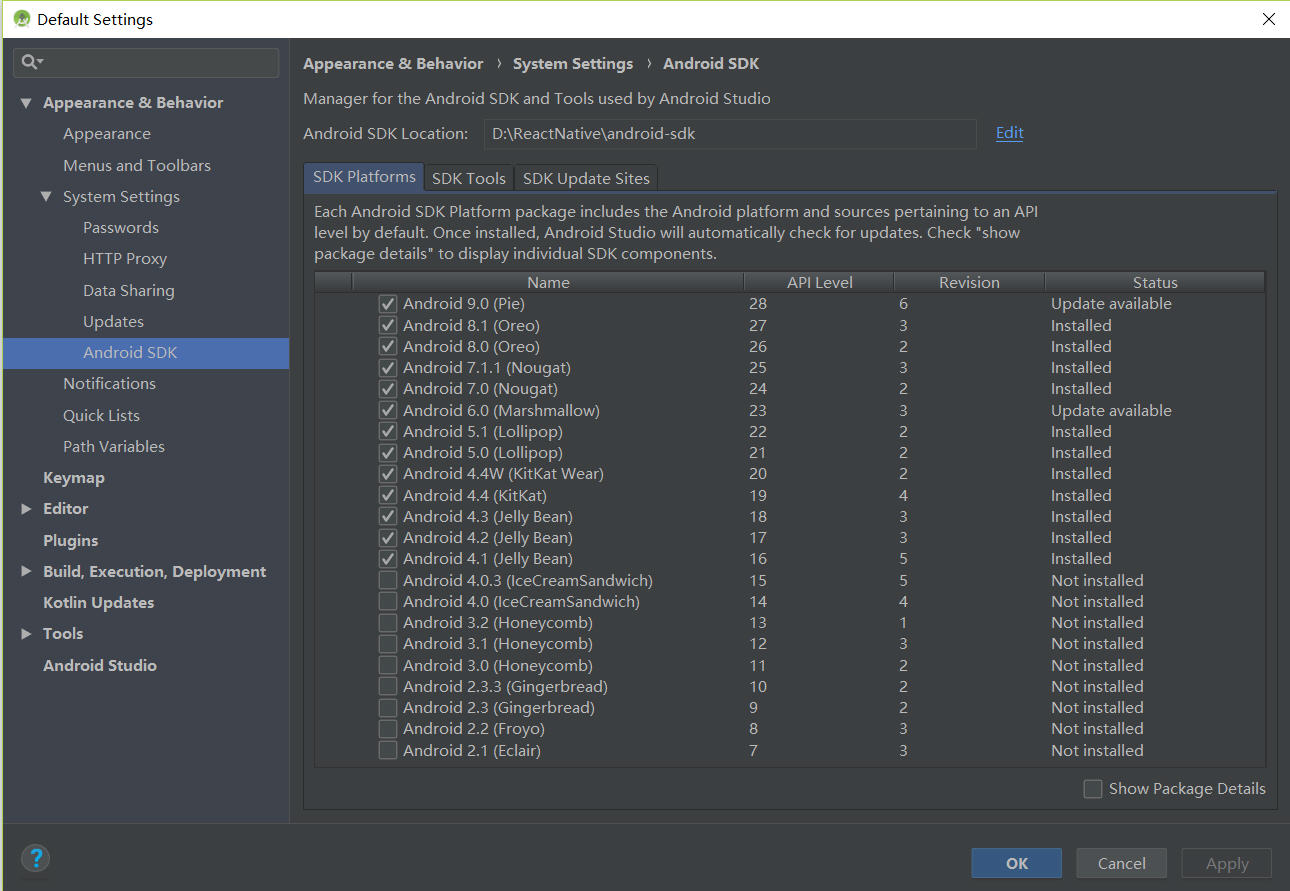This screenshot has height=891, width=1290.
Task: Click the Apply button
Action: 1227,863
